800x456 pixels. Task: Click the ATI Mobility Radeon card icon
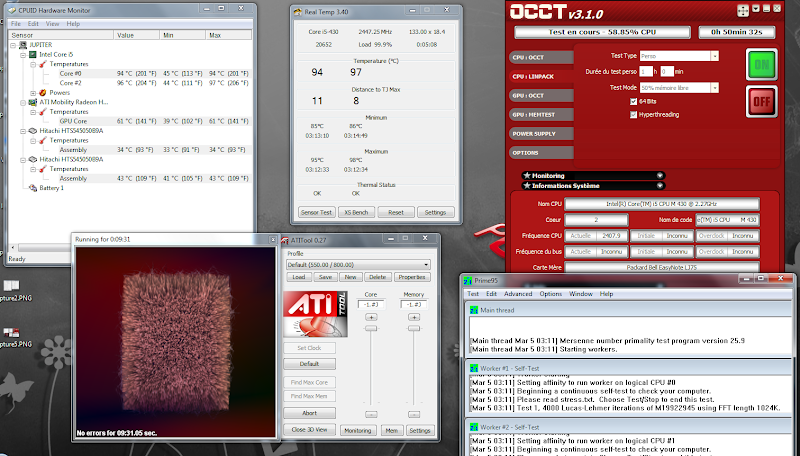33,102
